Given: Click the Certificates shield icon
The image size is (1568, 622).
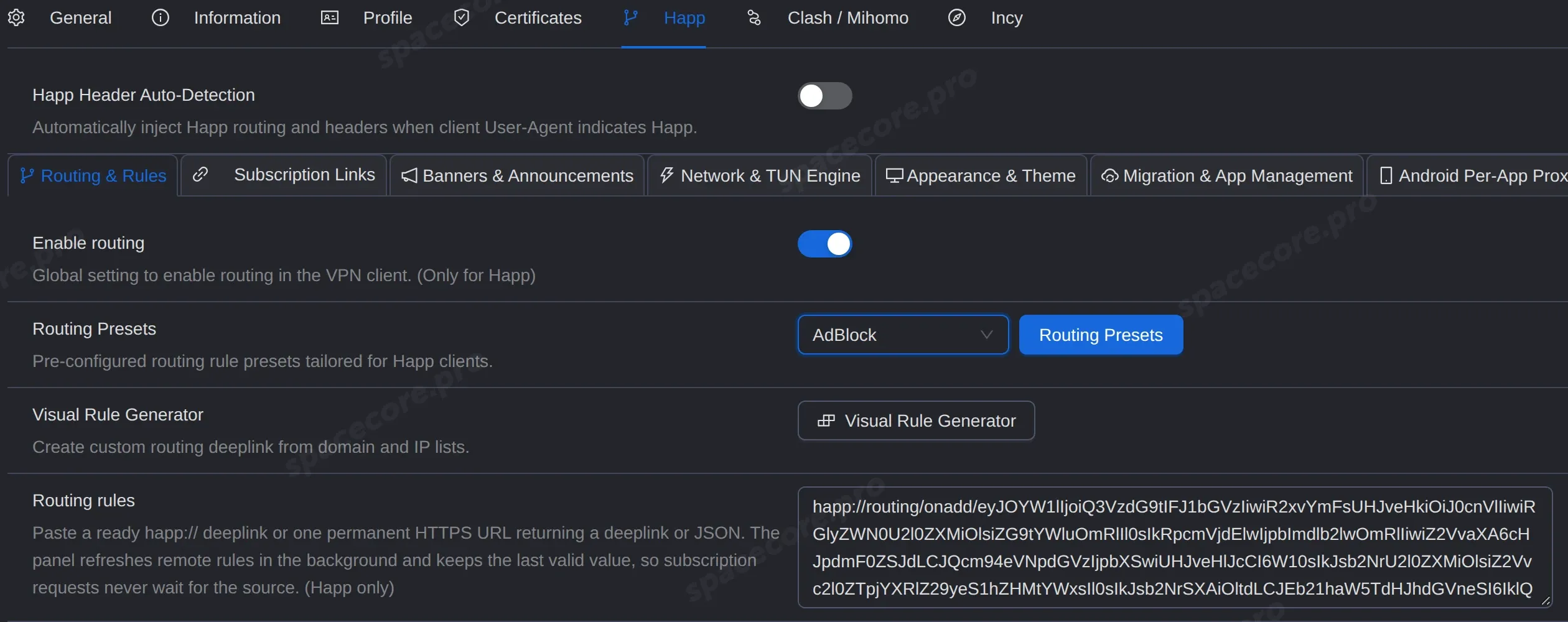Looking at the screenshot, I should point(462,17).
